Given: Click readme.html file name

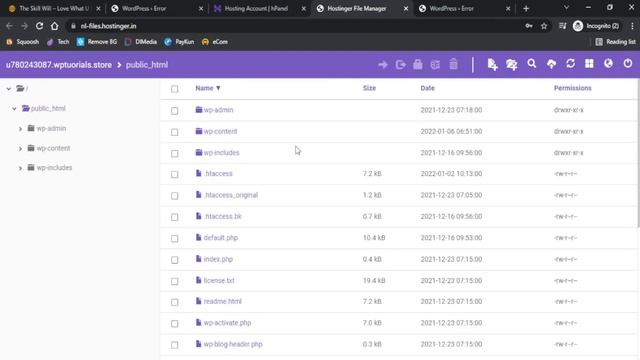Looking at the screenshot, I should coord(222,301).
